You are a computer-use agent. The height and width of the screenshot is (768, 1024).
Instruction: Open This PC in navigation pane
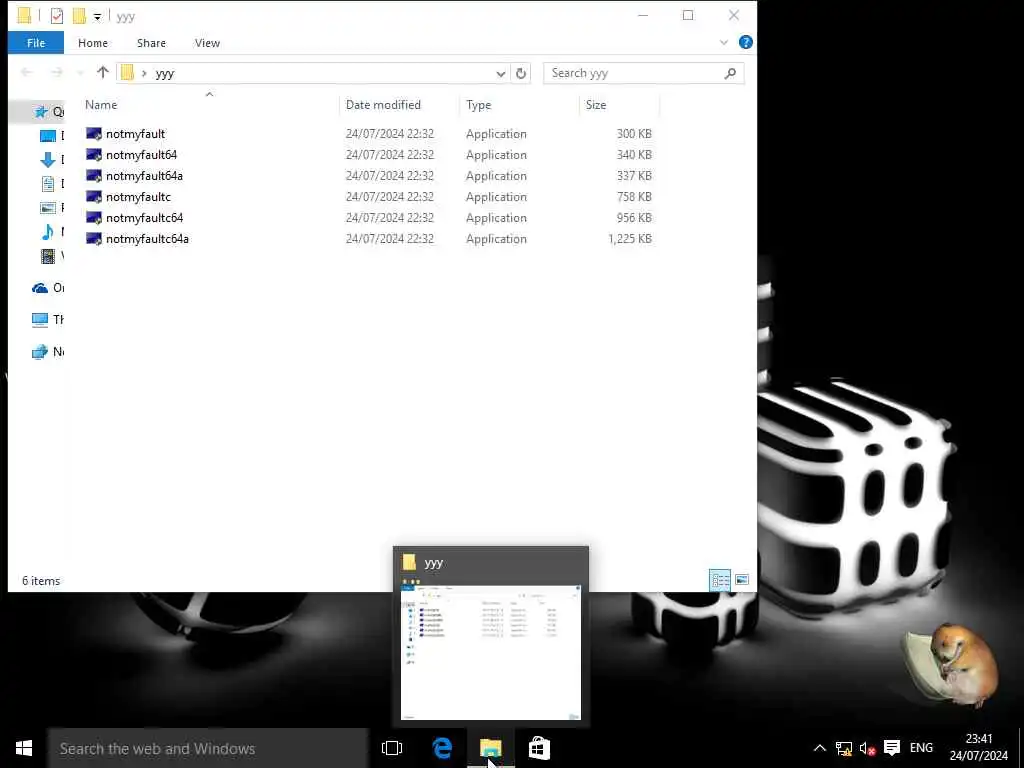tap(40, 319)
